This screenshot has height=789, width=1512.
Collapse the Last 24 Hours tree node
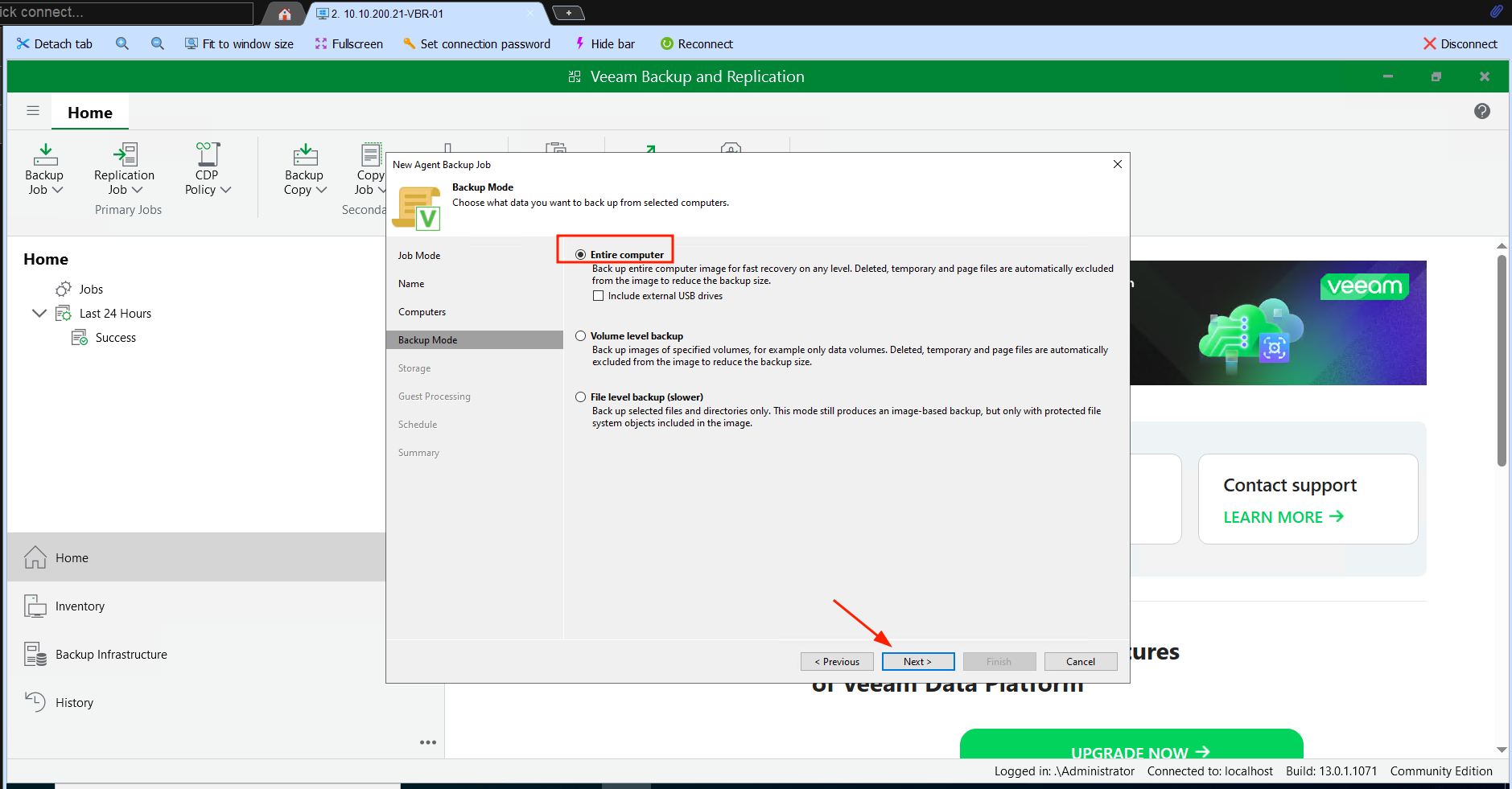[x=39, y=313]
